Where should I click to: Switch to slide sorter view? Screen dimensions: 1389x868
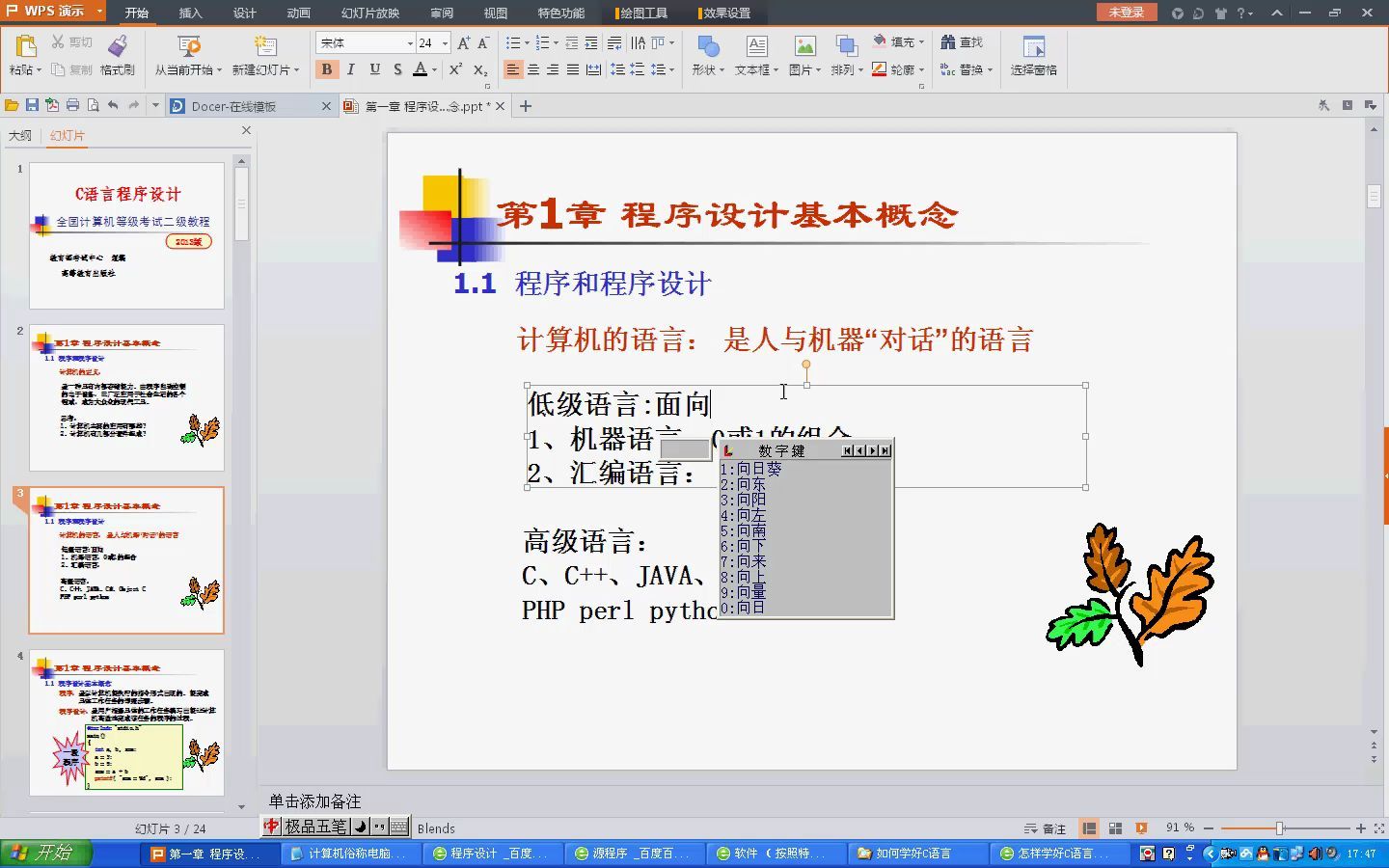[1115, 828]
